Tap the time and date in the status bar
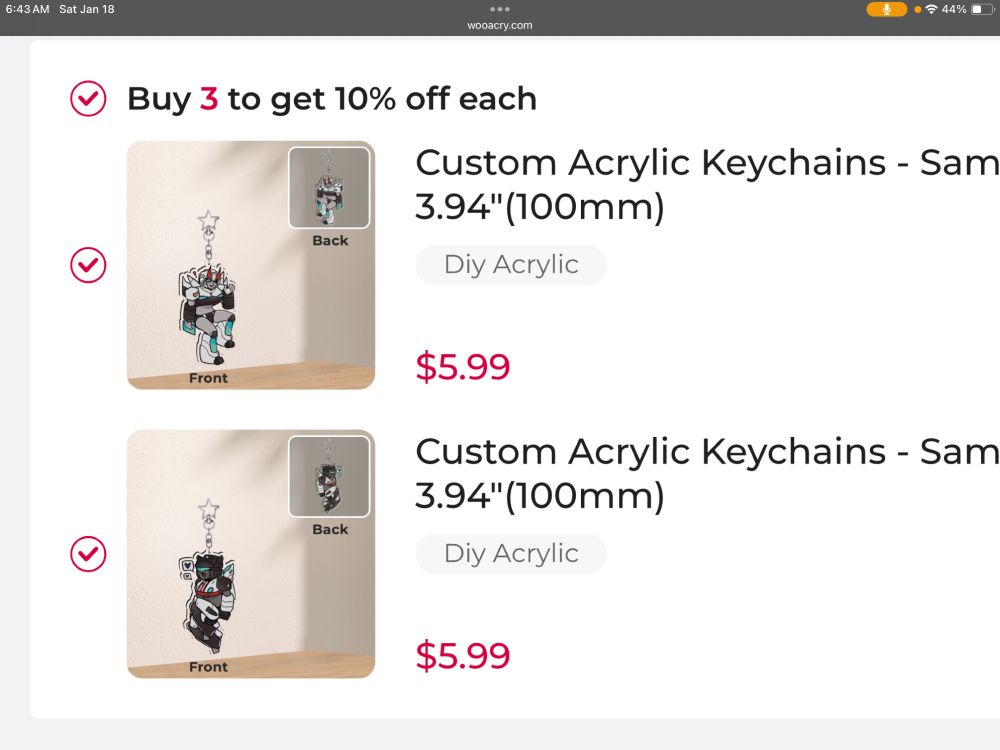The width and height of the screenshot is (1000, 750). (60, 10)
